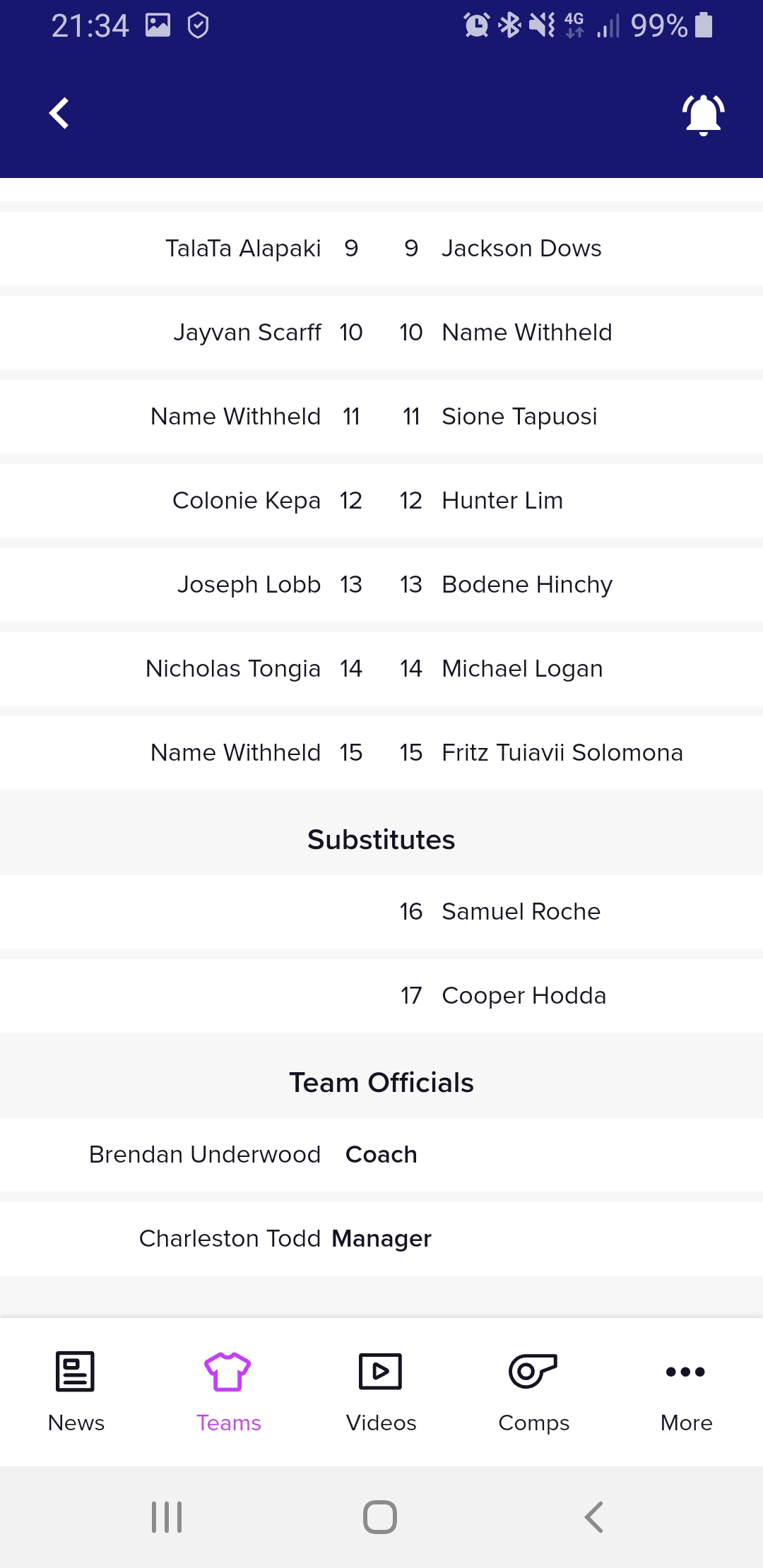This screenshot has height=1568, width=763.
Task: Tap Android home button
Action: pos(380,1517)
